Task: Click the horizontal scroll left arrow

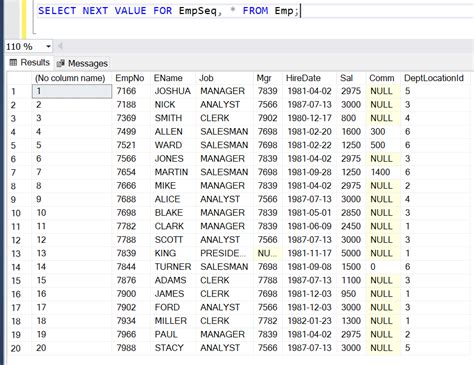Action: pyautogui.click(x=60, y=46)
